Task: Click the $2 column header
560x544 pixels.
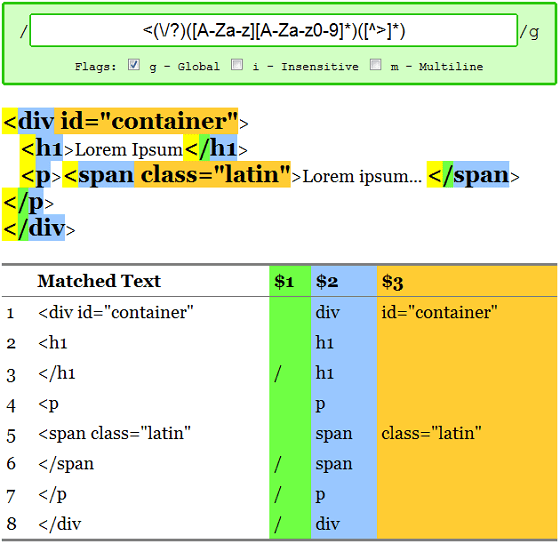Action: 344,281
